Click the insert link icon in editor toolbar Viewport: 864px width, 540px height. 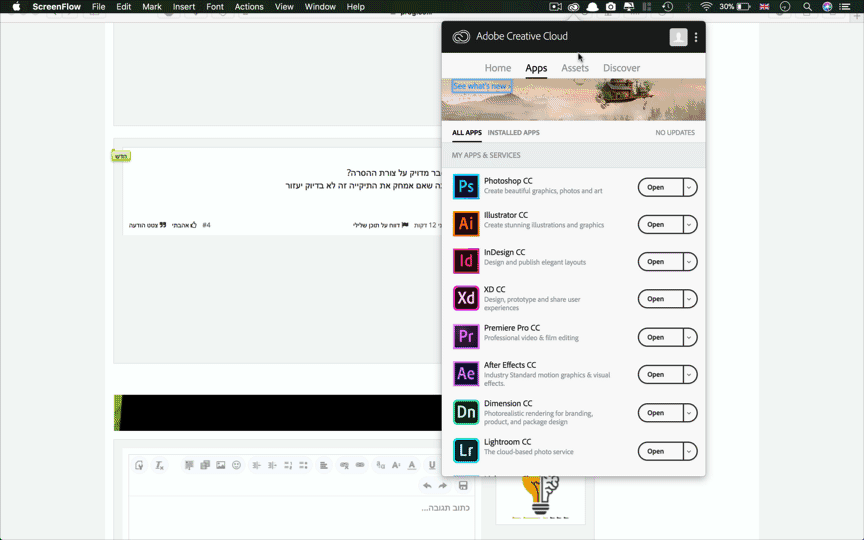click(360, 465)
